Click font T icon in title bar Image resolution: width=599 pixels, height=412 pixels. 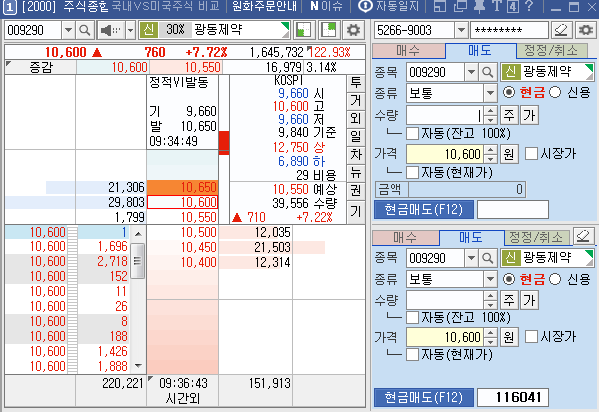point(496,6)
